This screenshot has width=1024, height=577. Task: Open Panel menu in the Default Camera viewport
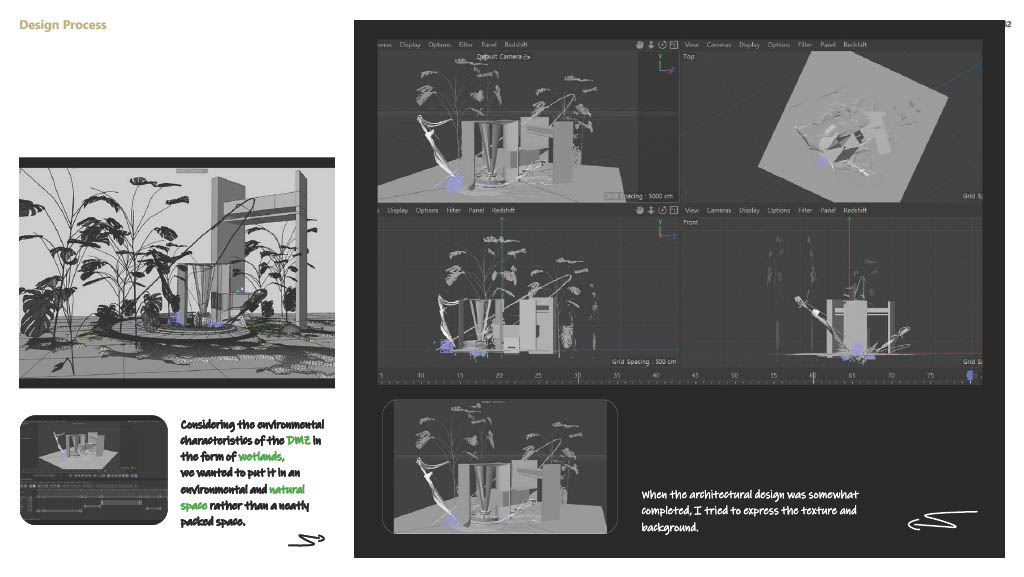[x=488, y=45]
